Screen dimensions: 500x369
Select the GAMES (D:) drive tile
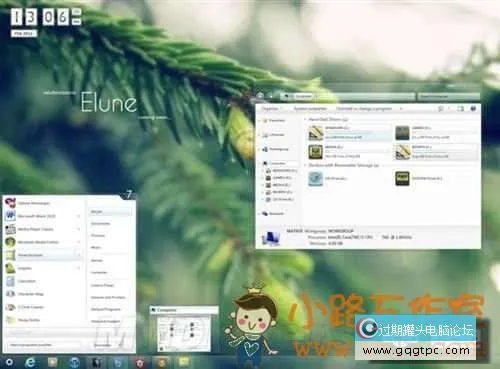(435, 132)
